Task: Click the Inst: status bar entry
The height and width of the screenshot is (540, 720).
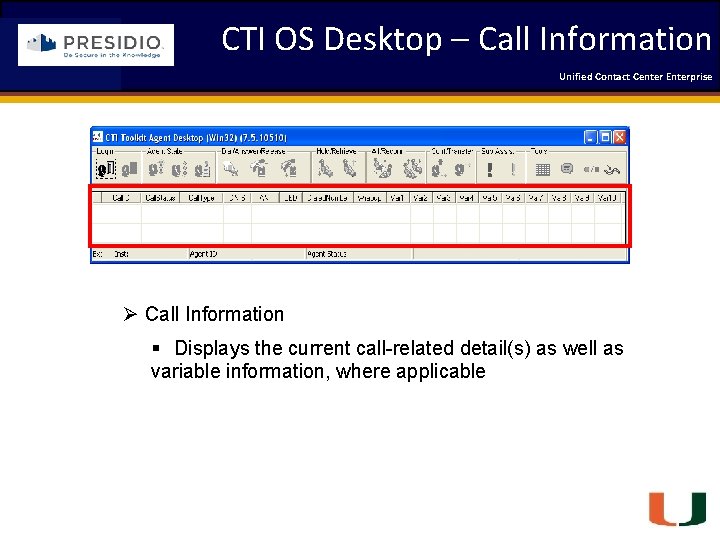Action: tap(121, 254)
